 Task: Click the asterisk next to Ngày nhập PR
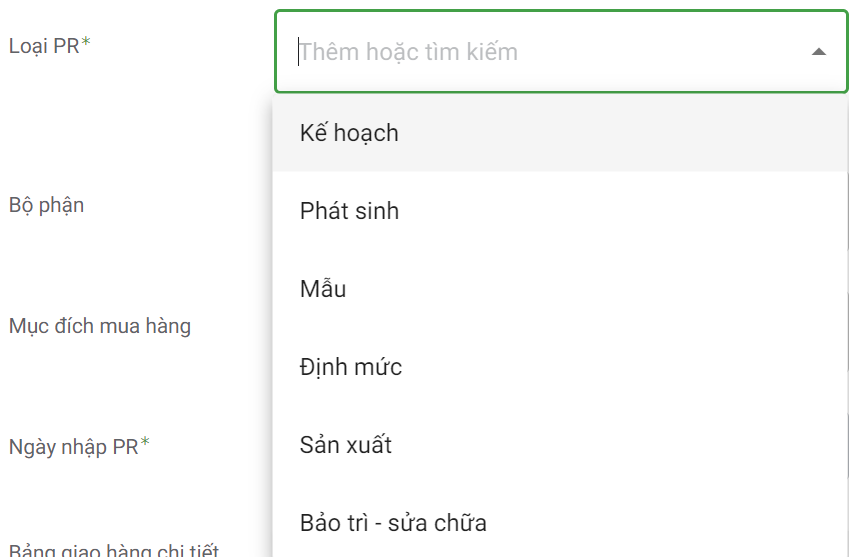click(x=145, y=443)
